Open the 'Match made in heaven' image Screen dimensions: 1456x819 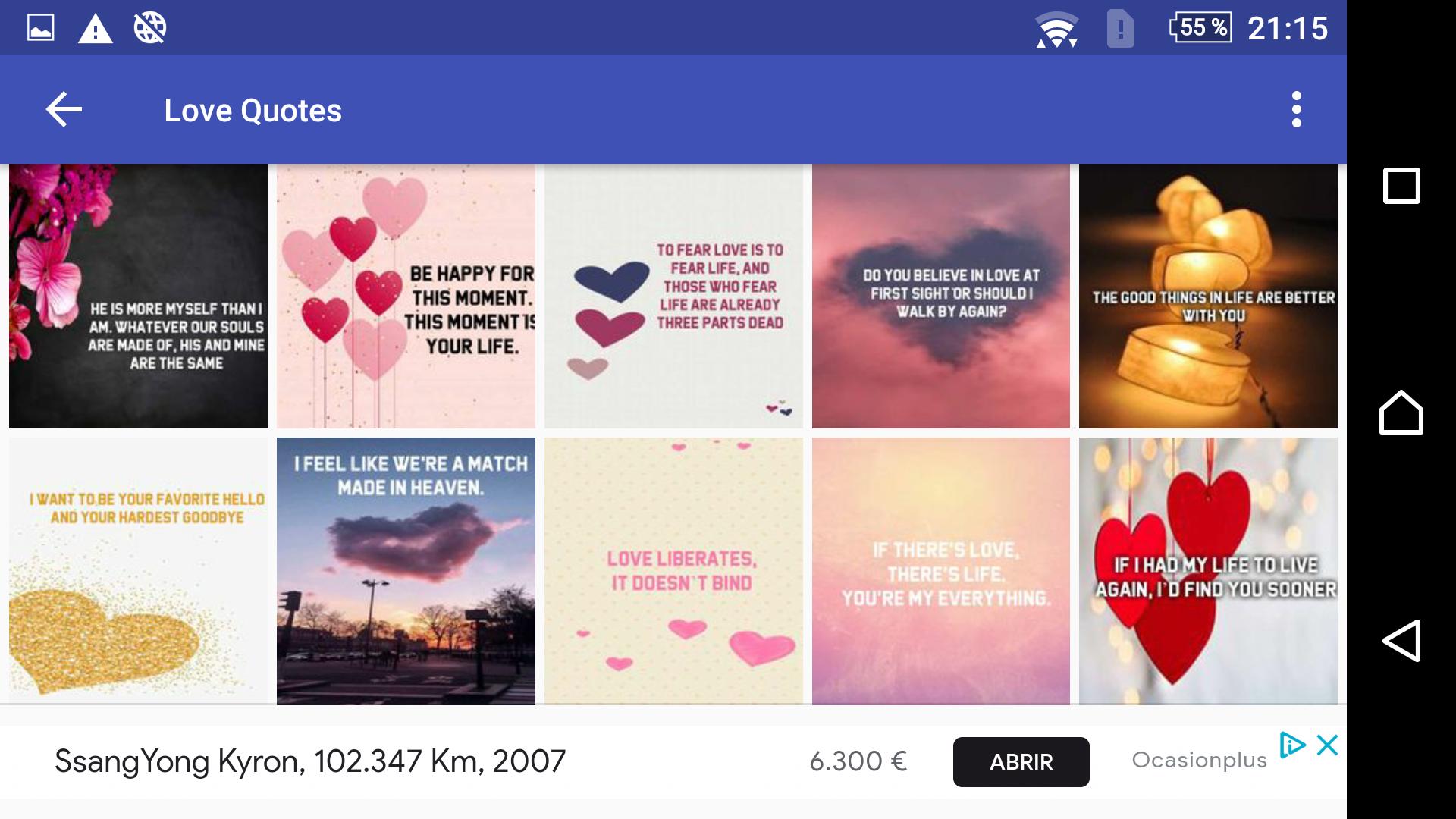click(406, 571)
